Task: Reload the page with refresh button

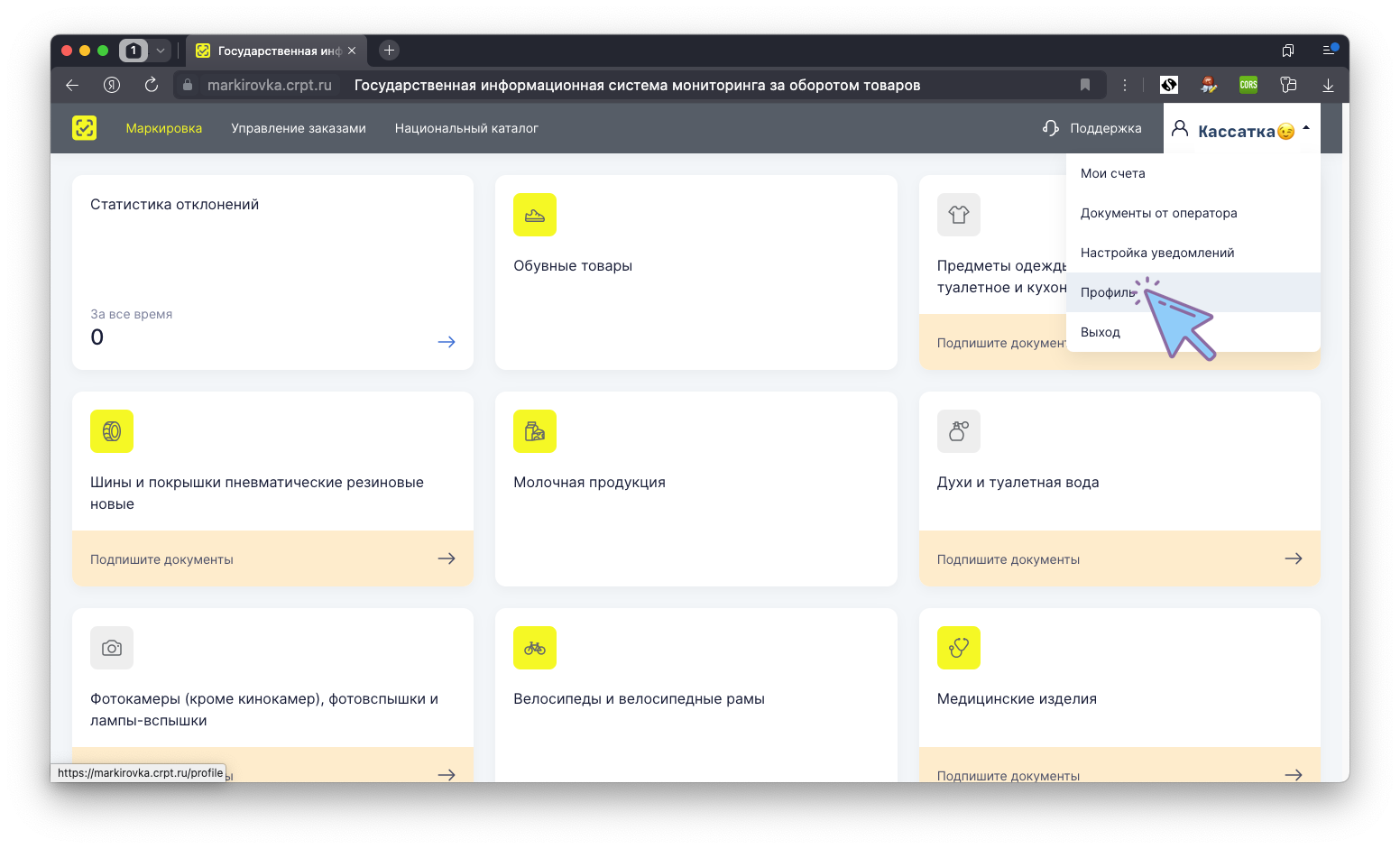Action: [x=152, y=85]
